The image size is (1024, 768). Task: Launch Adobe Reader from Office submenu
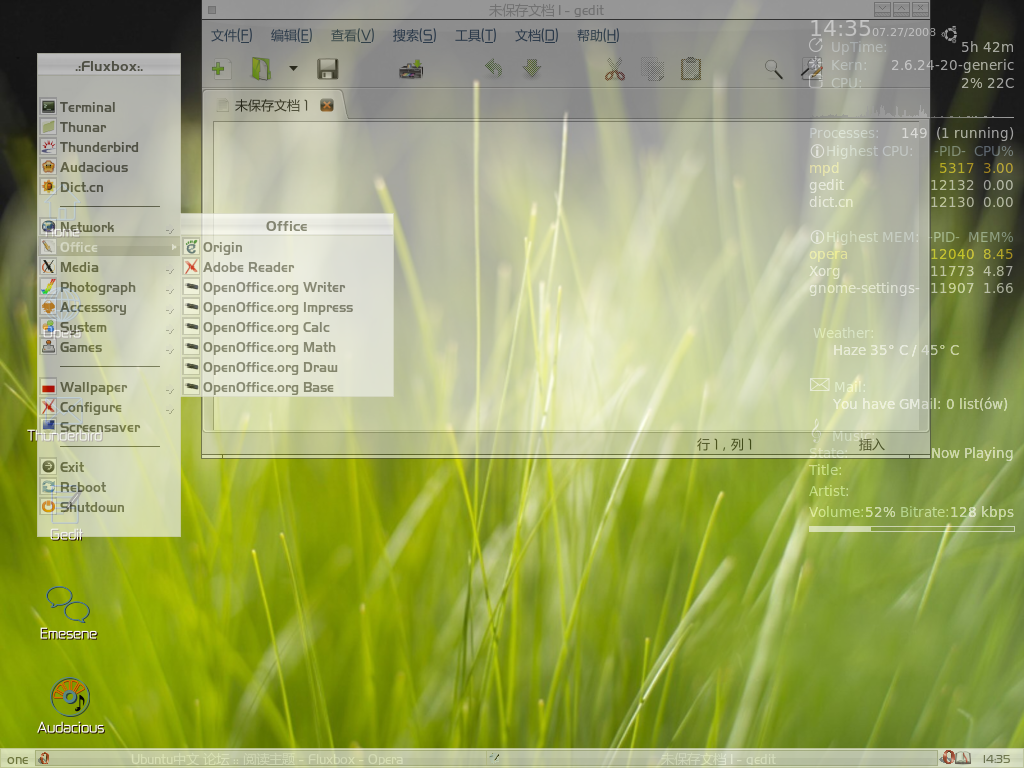click(287, 267)
